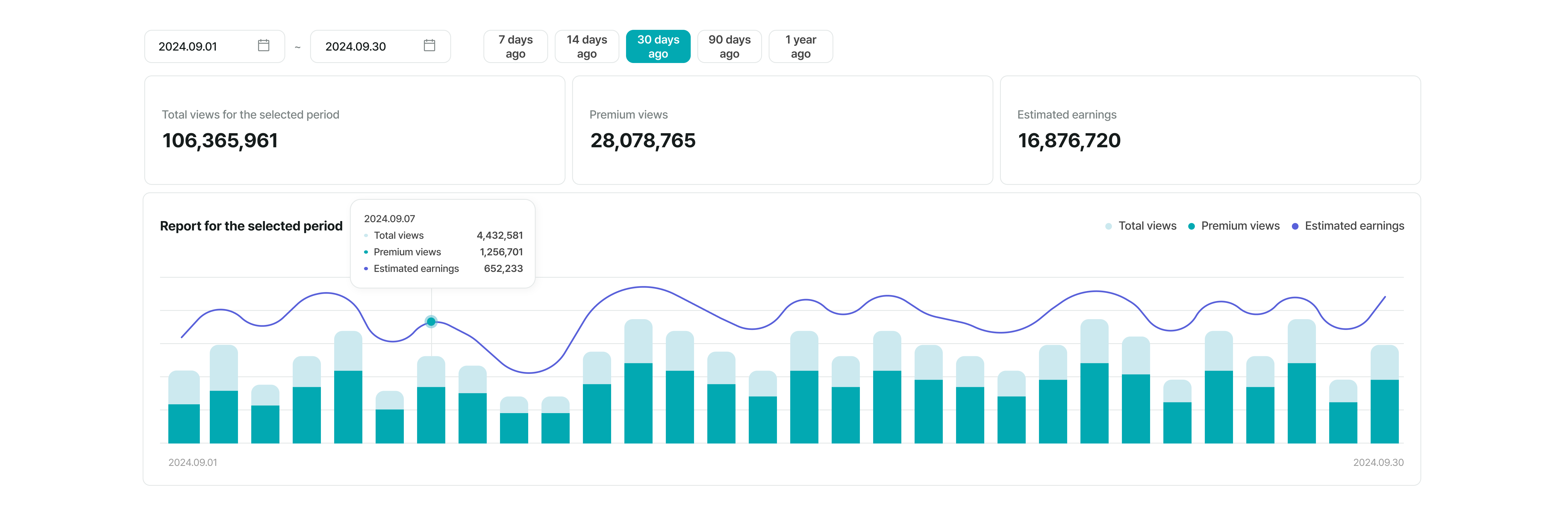Open the Total views summary card
The height and width of the screenshot is (509, 1568).
354,130
